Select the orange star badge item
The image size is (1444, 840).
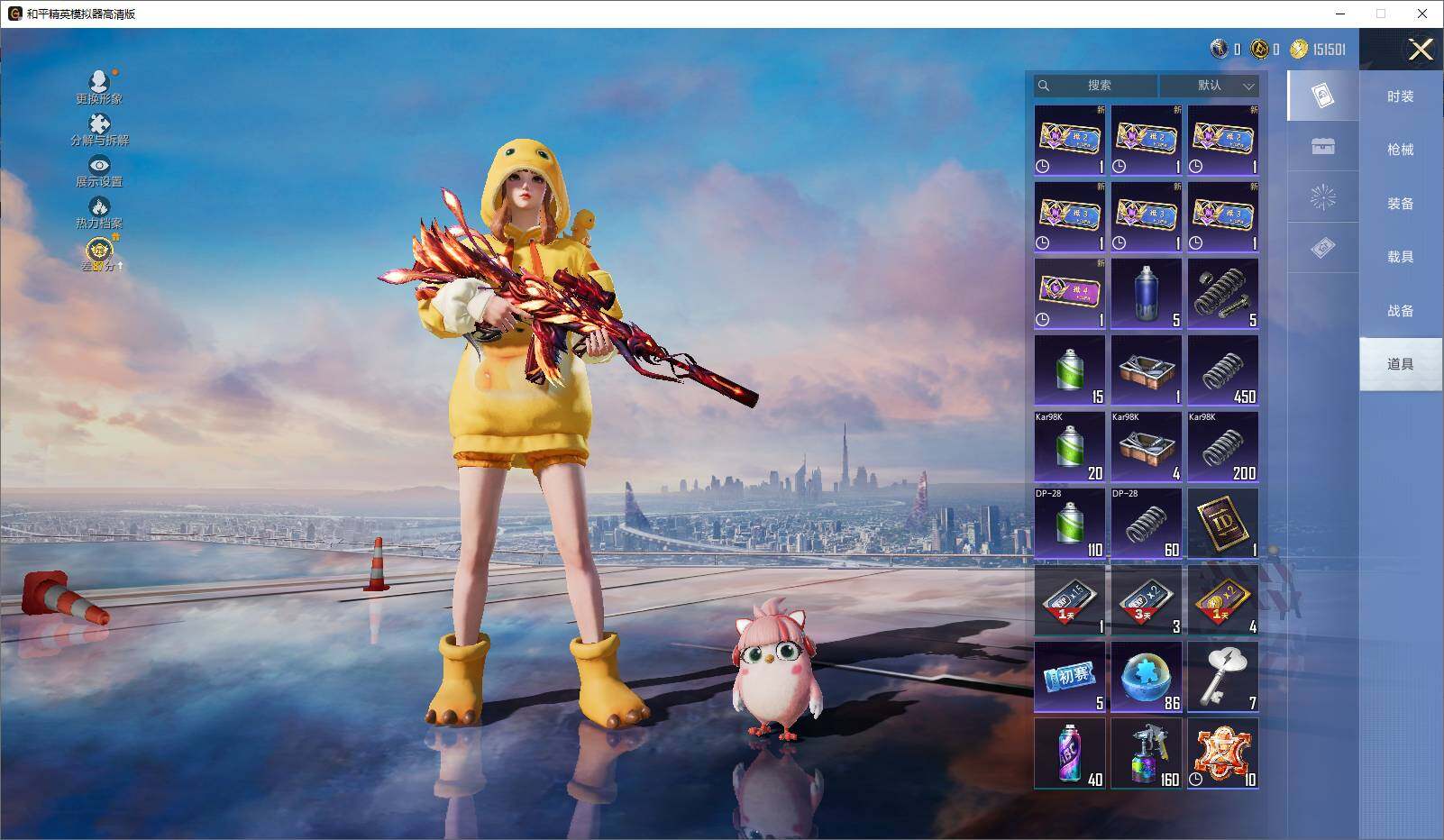pos(1223,753)
